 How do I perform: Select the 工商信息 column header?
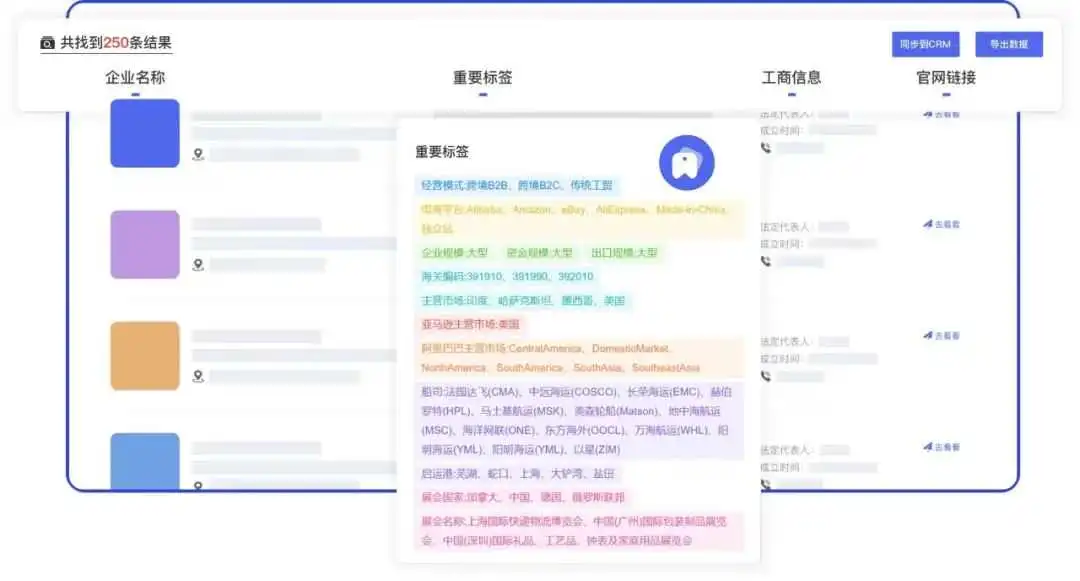pyautogui.click(x=791, y=77)
